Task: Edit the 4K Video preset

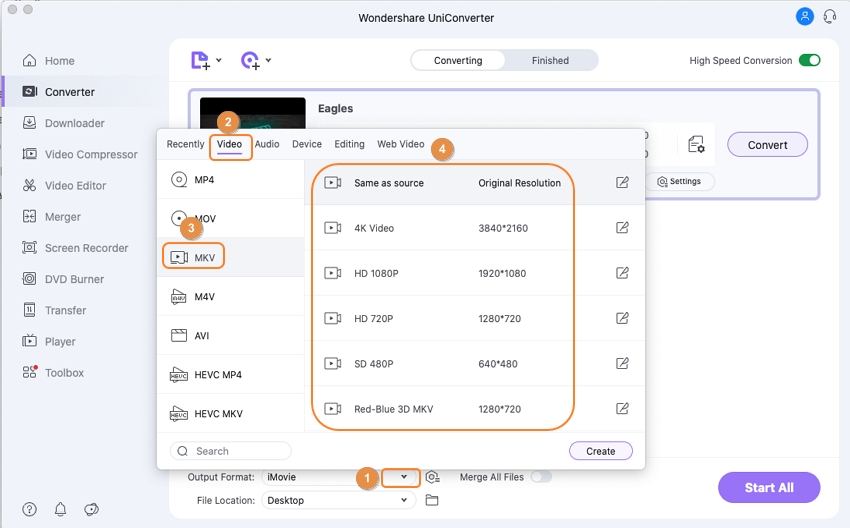Action: coord(622,228)
